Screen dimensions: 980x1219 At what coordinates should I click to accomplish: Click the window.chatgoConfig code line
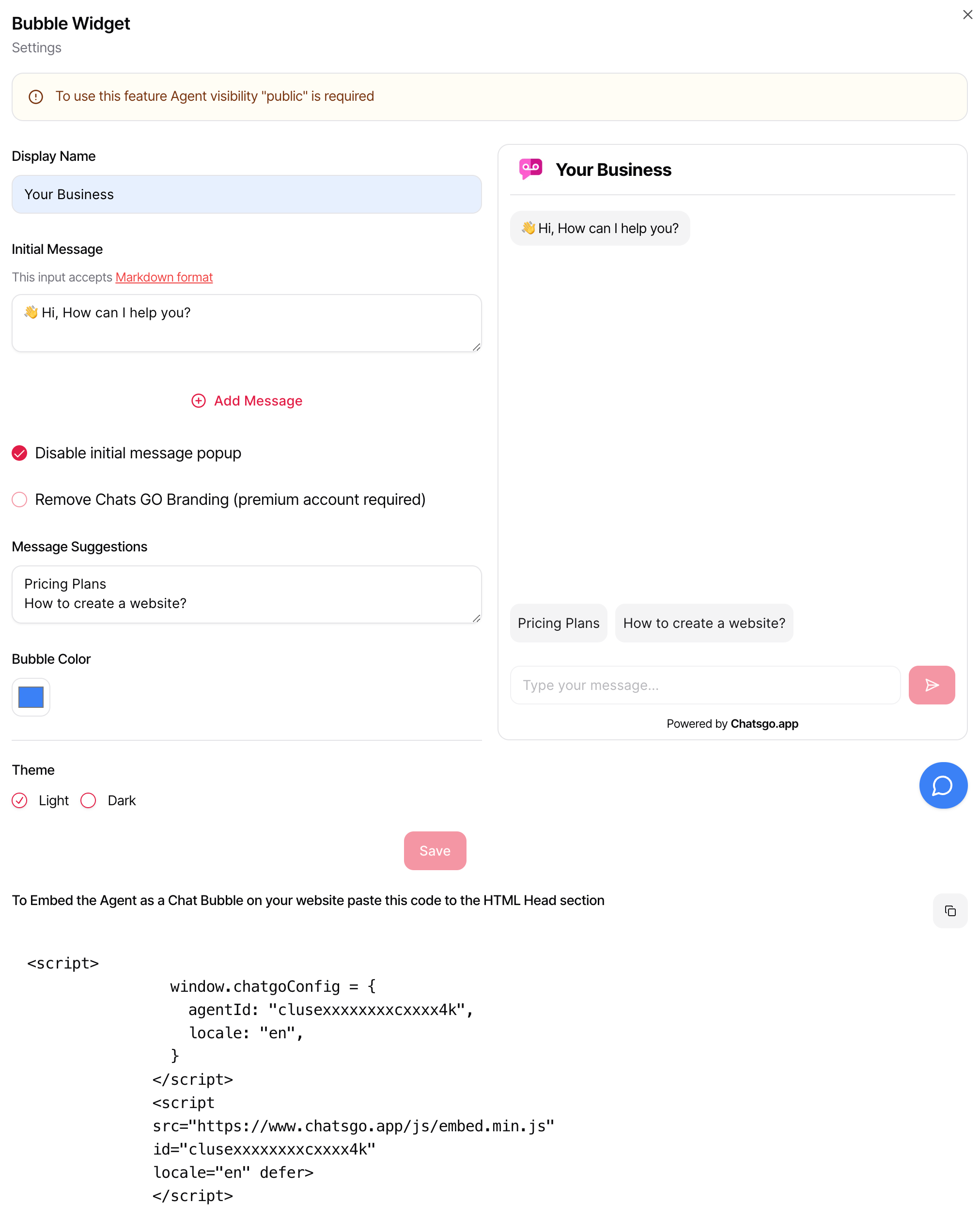pos(273,986)
